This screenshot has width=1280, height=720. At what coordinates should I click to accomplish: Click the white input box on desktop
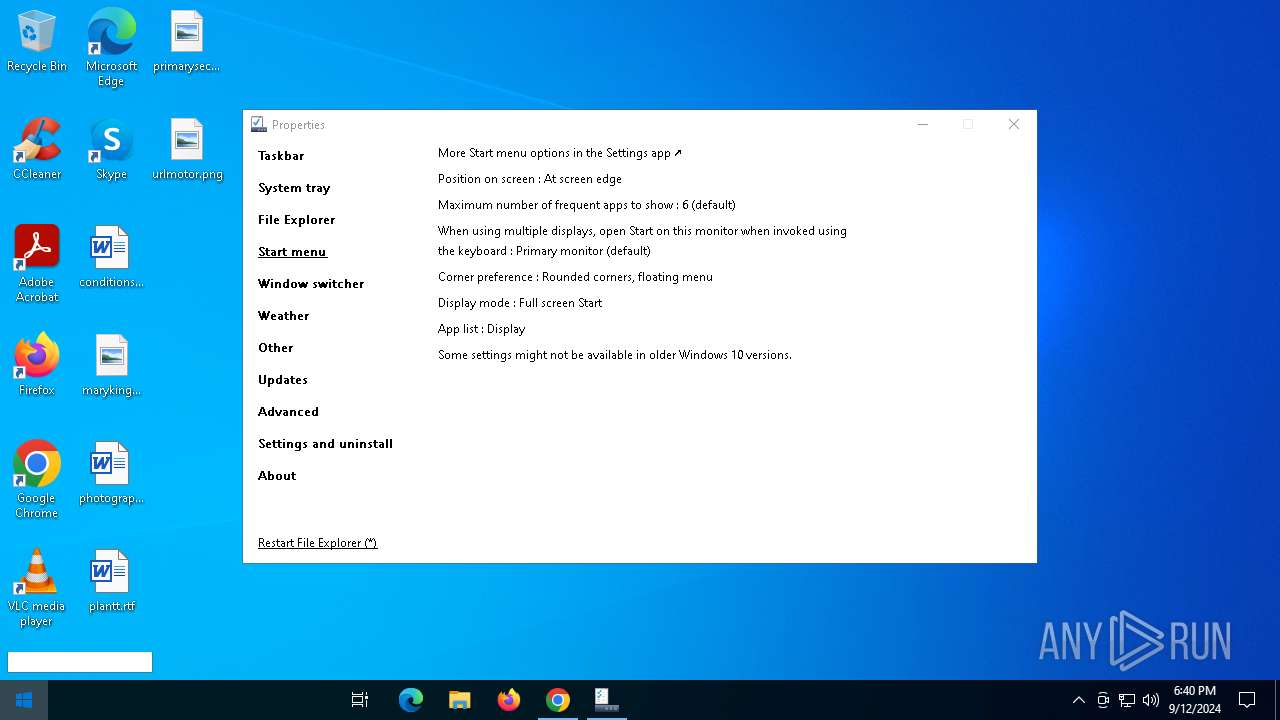(80, 662)
